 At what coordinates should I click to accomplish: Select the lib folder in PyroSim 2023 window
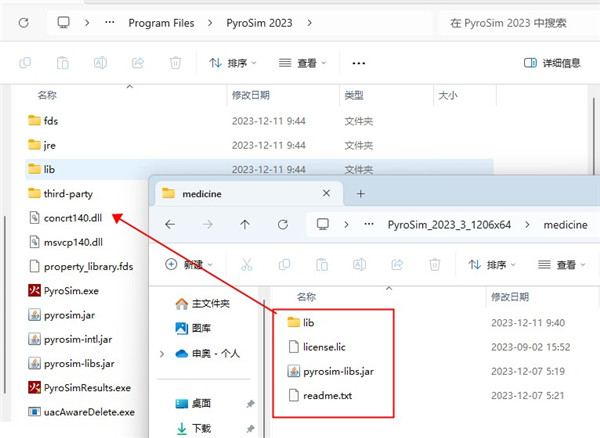point(42,169)
